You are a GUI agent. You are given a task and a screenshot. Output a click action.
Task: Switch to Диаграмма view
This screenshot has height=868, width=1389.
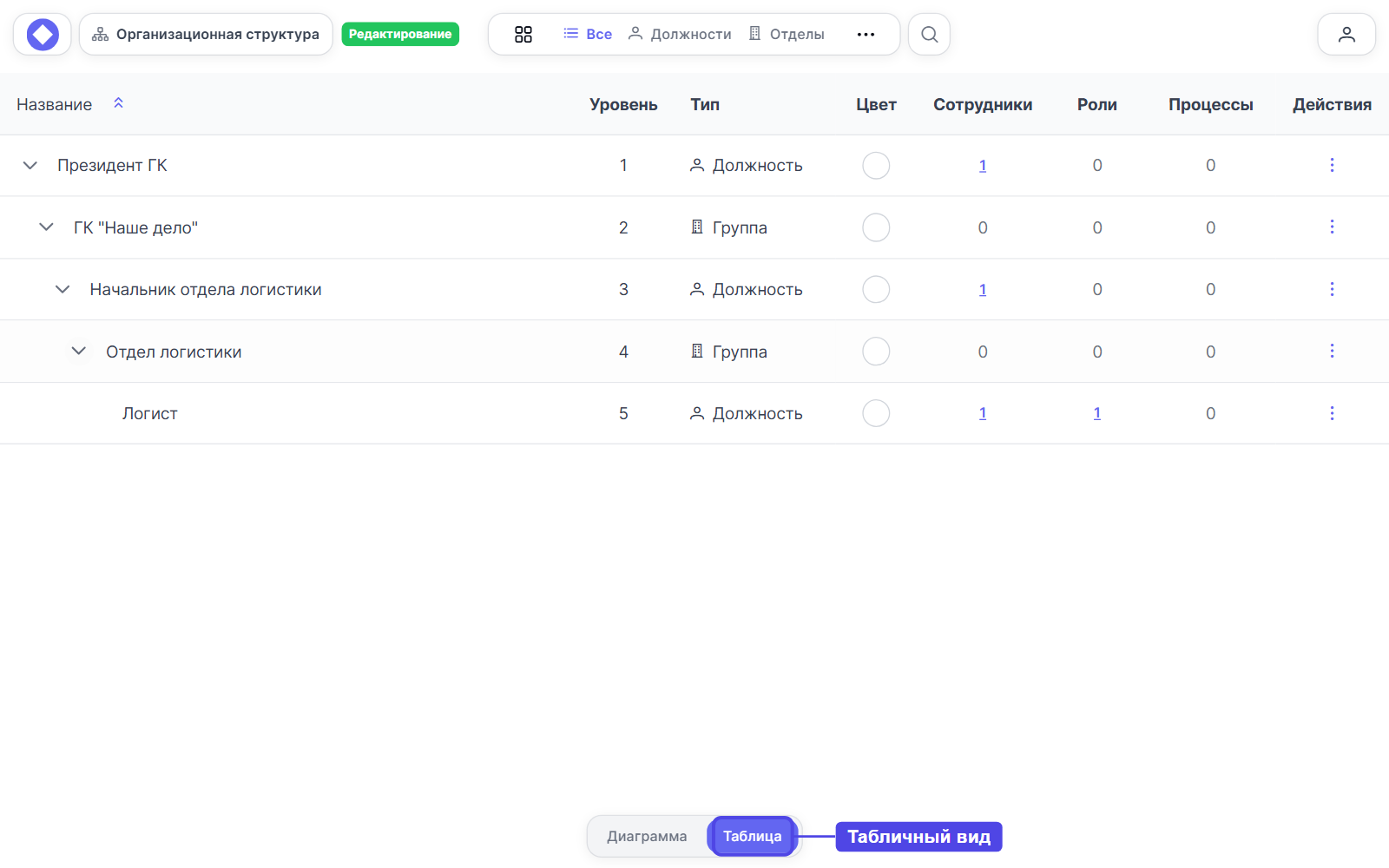[x=647, y=837]
